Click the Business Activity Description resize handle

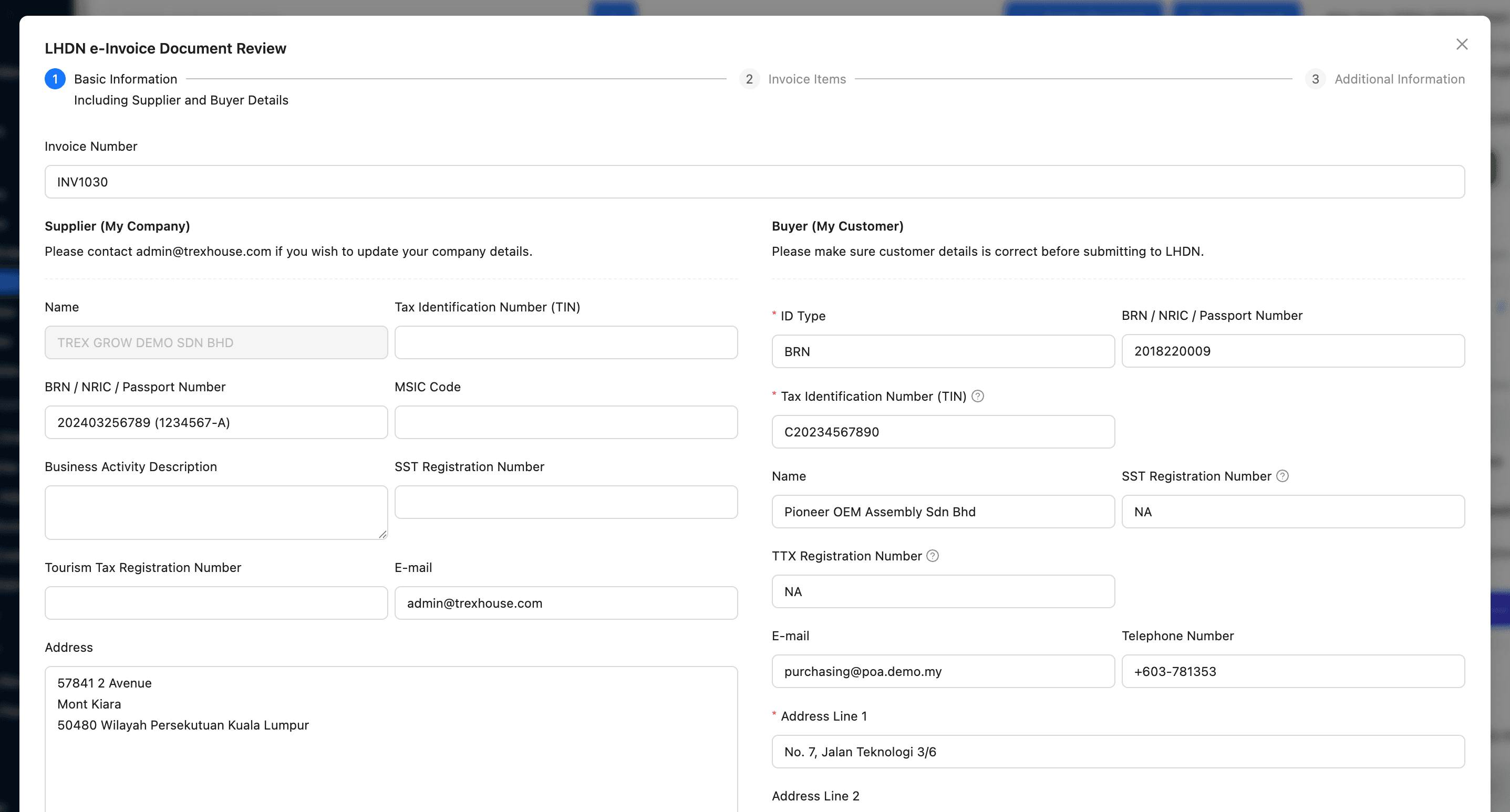point(383,534)
